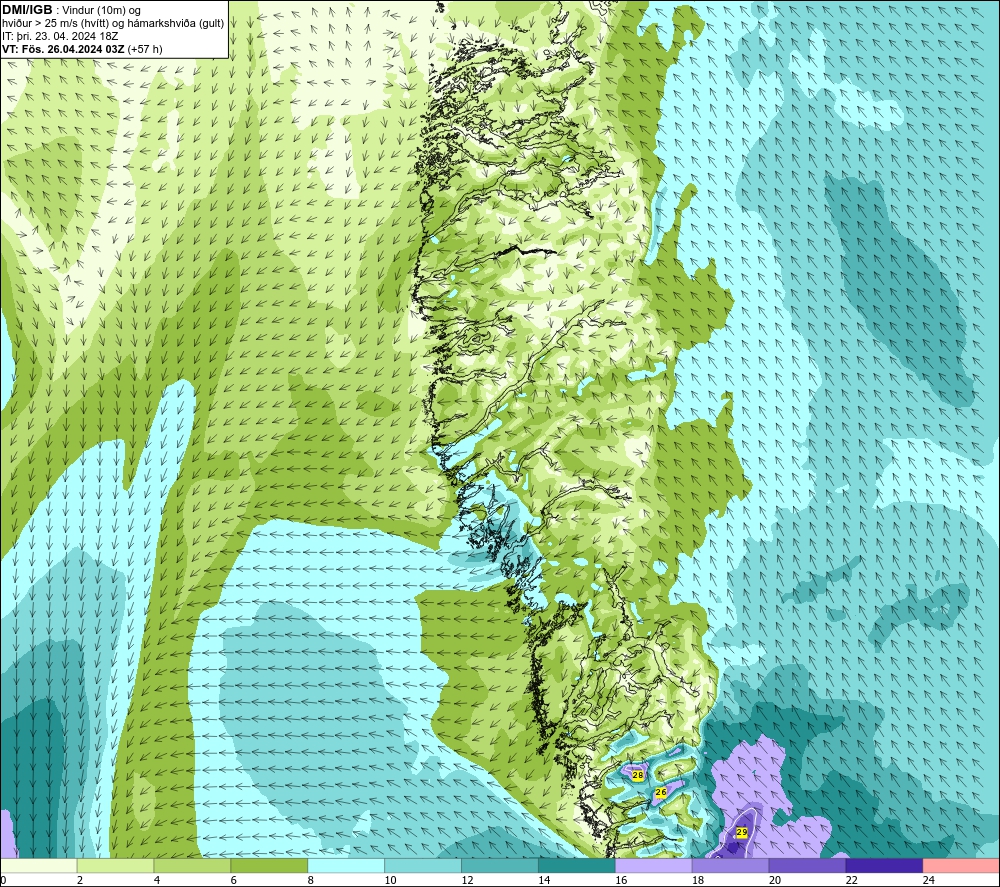Pick the 20–22 m/s violet swatch
Image resolution: width=1000 pixels, height=887 pixels.
807,866
